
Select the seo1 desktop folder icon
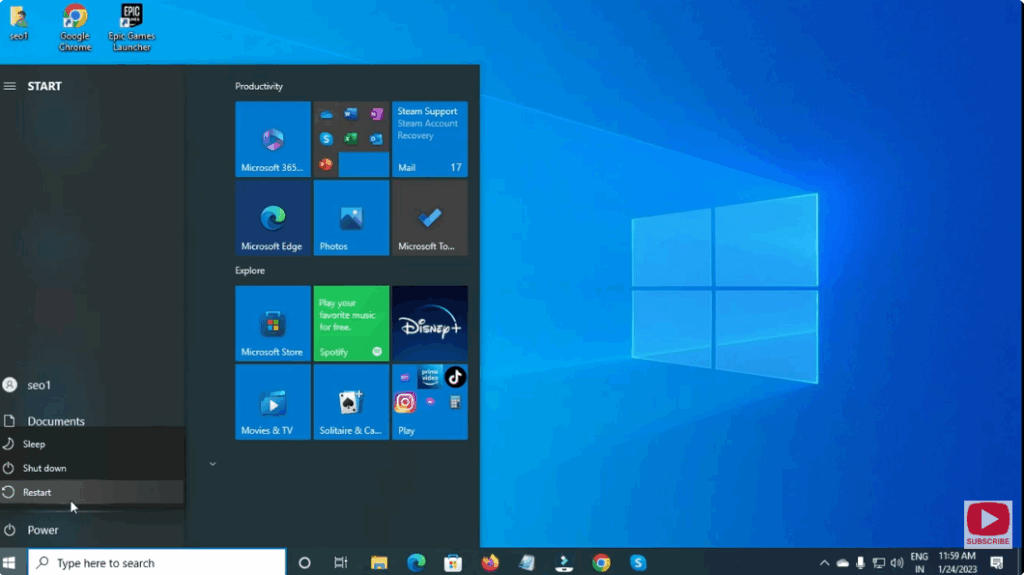(19, 24)
